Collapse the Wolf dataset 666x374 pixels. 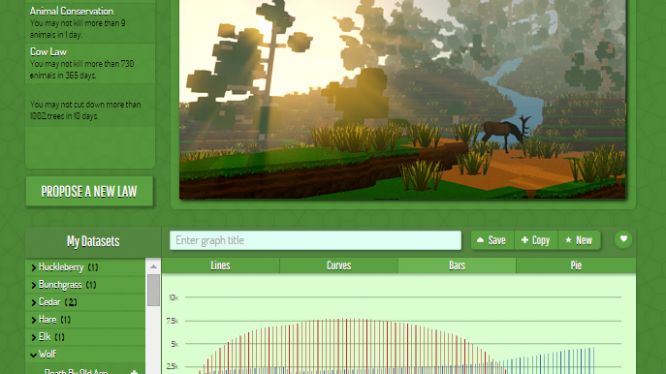coord(85,354)
